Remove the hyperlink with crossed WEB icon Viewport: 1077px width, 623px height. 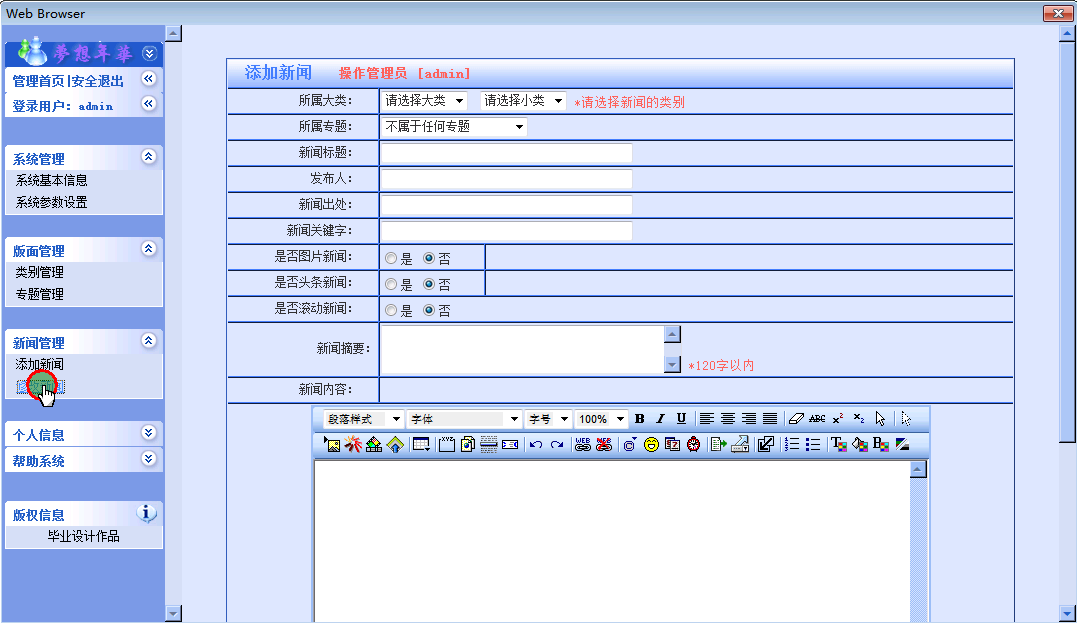[x=604, y=444]
